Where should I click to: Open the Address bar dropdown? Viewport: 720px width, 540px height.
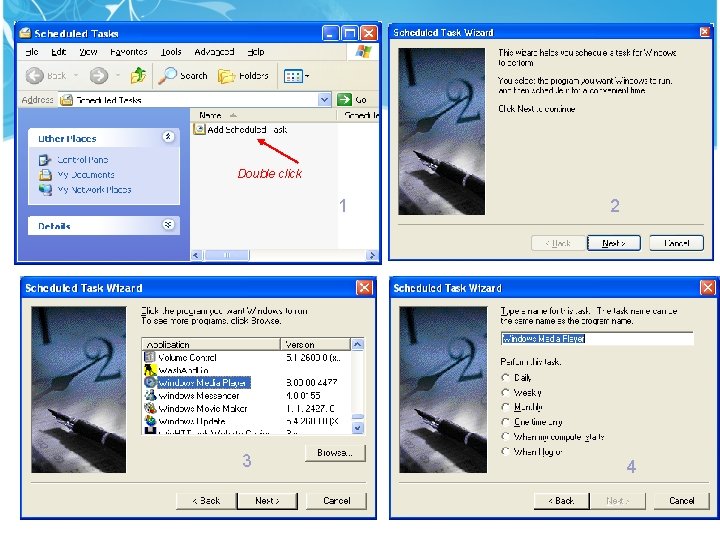click(x=324, y=100)
